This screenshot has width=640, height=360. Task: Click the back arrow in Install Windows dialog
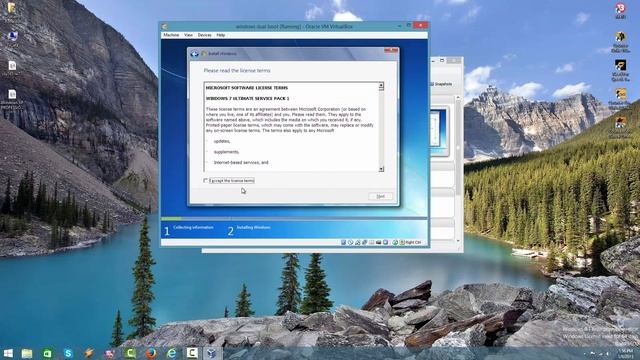(x=194, y=53)
